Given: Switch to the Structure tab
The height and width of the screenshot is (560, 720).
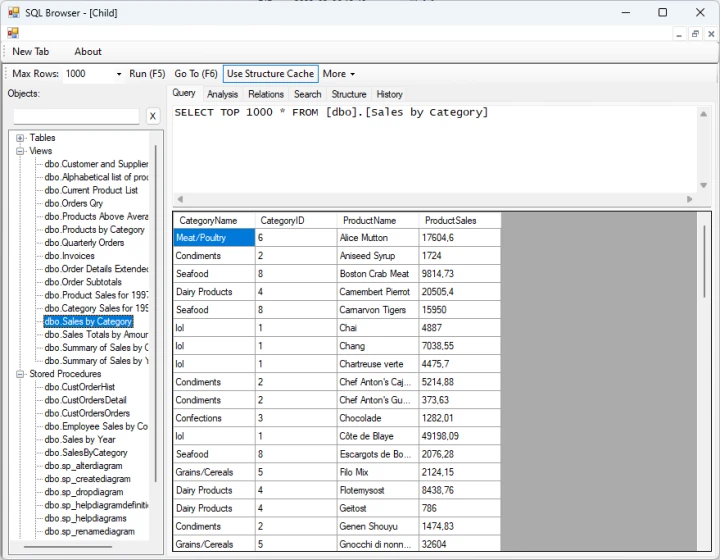Looking at the screenshot, I should (x=349, y=94).
